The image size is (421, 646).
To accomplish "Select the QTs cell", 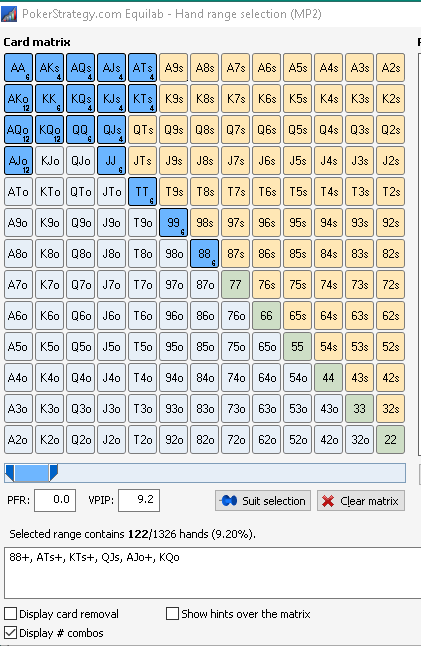I will point(143,129).
